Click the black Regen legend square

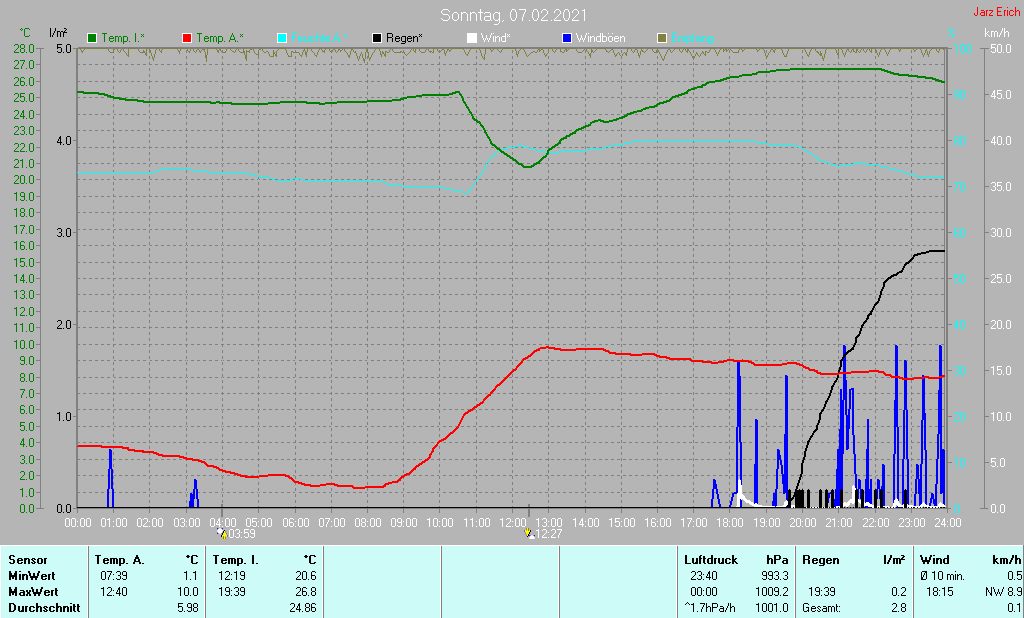376,38
